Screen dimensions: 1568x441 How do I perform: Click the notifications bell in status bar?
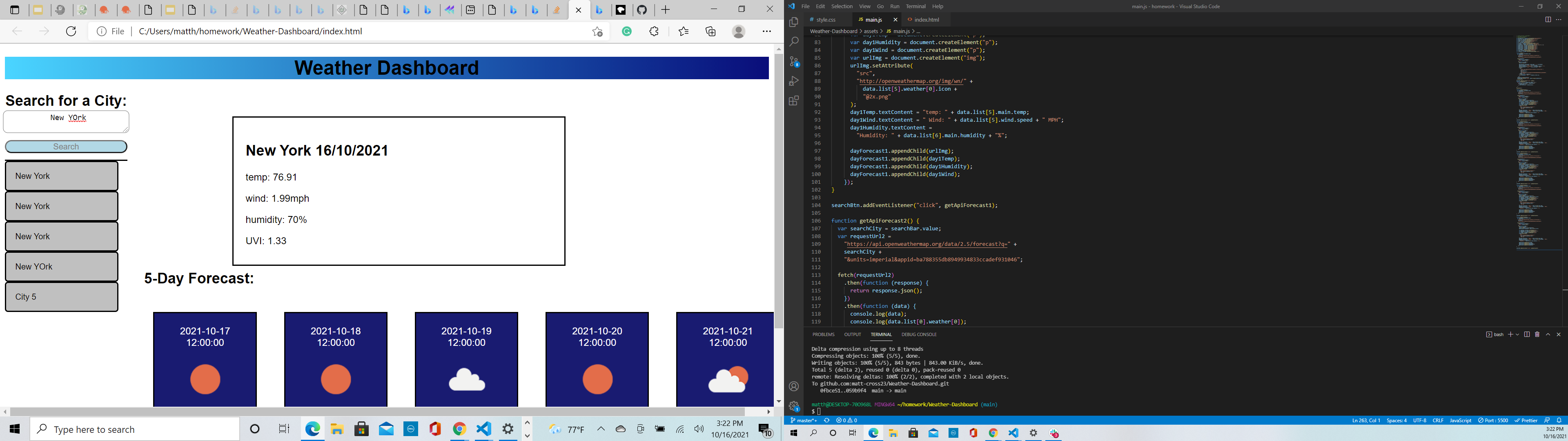tap(1559, 420)
